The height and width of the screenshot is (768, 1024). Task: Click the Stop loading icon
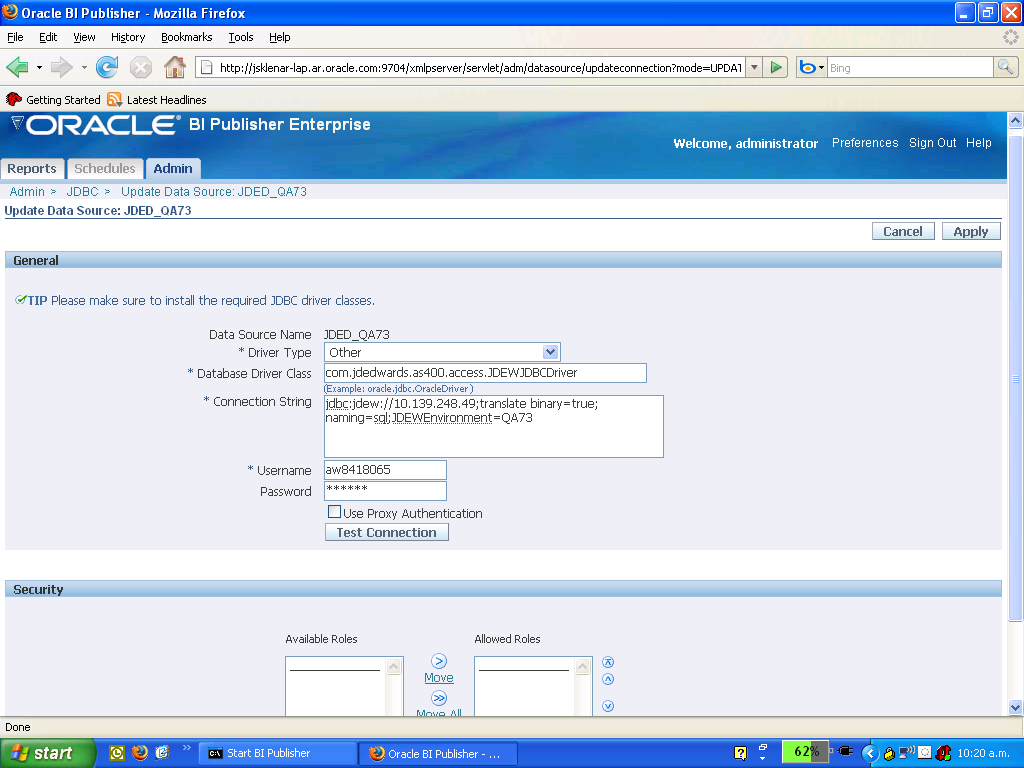[140, 67]
